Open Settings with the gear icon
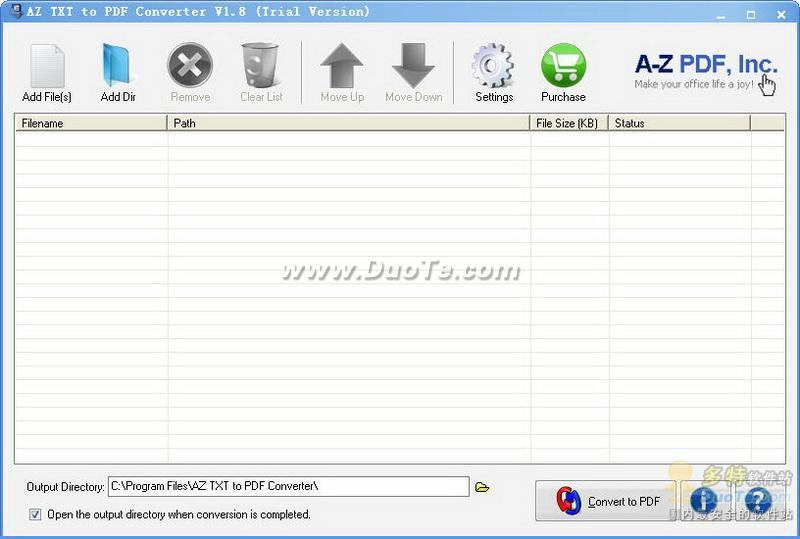 coord(493,66)
